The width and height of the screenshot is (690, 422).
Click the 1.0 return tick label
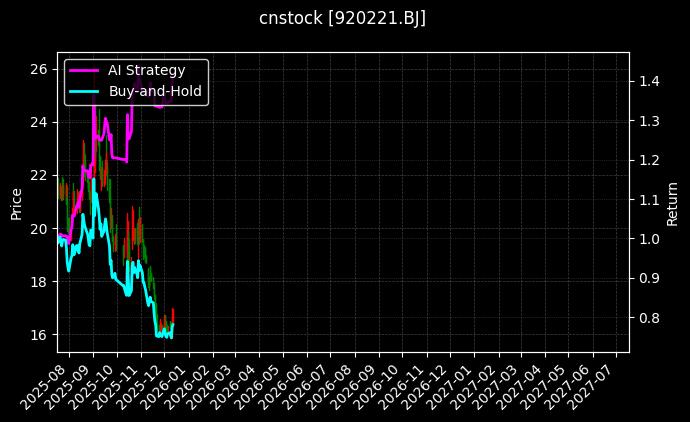649,239
